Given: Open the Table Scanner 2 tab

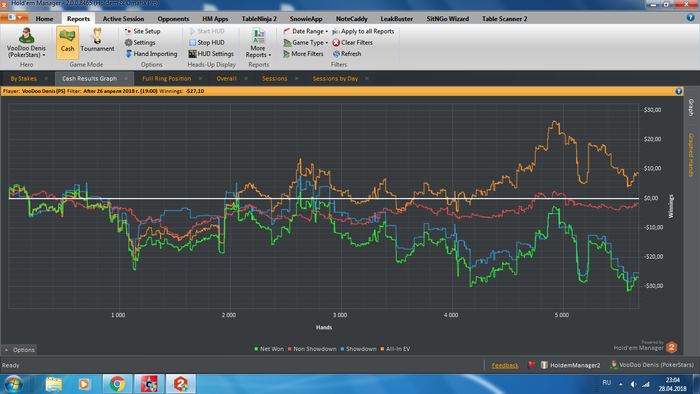Looking at the screenshot, I should pos(504,19).
